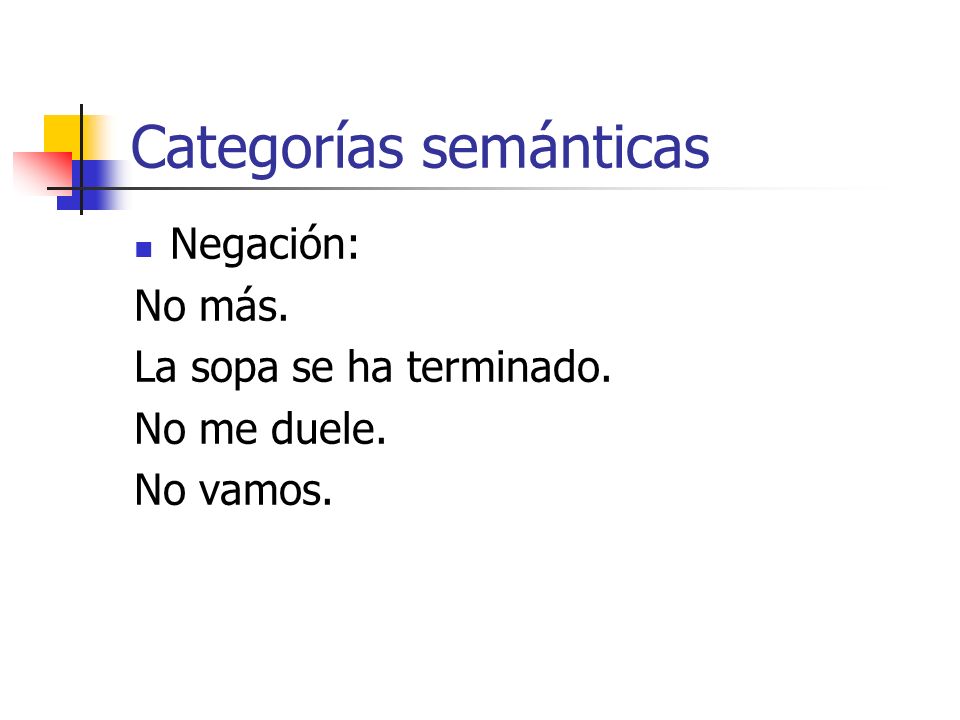
Task: Click the word "duele." in the text
Action: click(x=329, y=429)
